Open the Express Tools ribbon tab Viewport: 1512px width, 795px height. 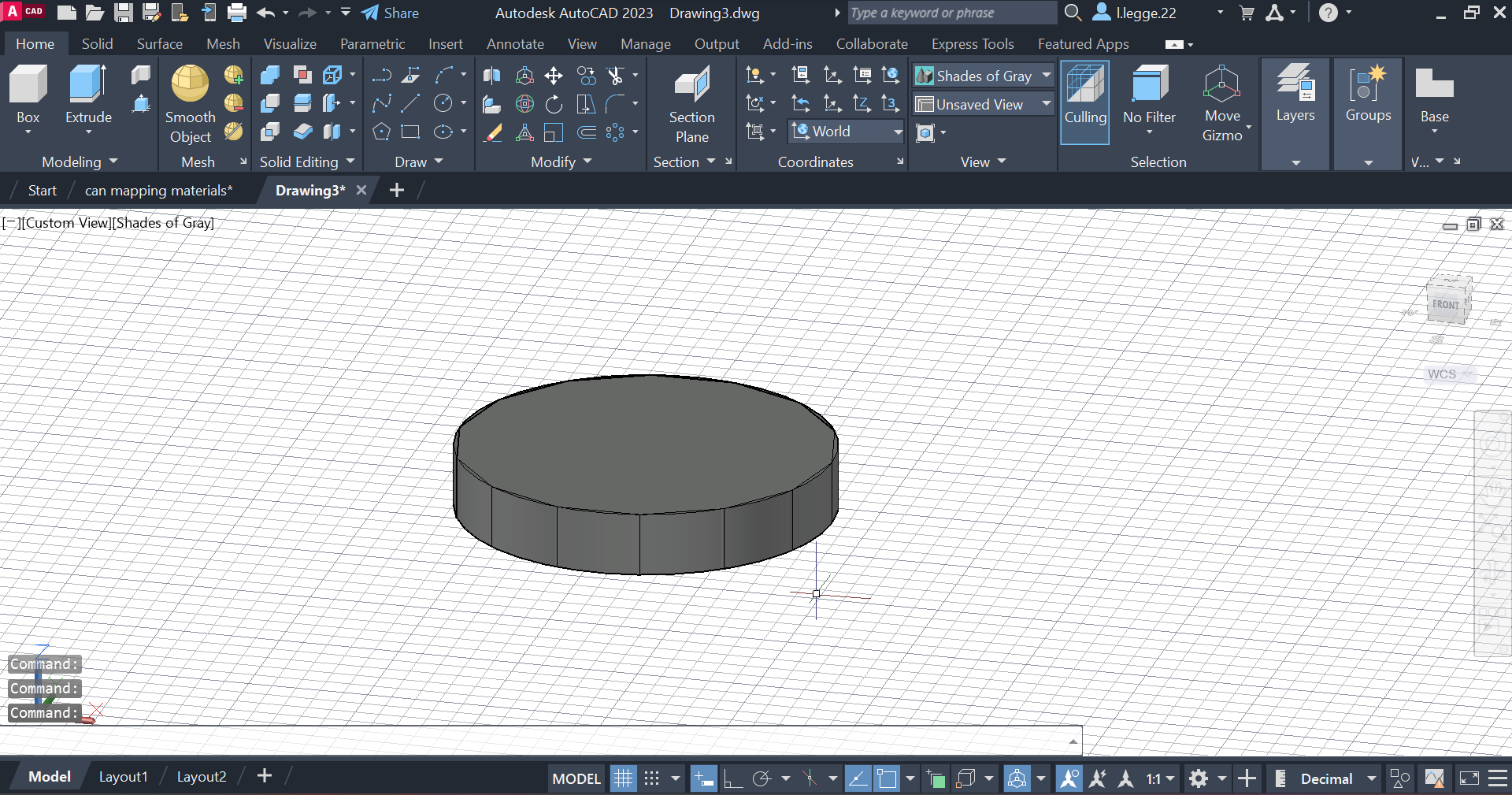click(x=973, y=44)
